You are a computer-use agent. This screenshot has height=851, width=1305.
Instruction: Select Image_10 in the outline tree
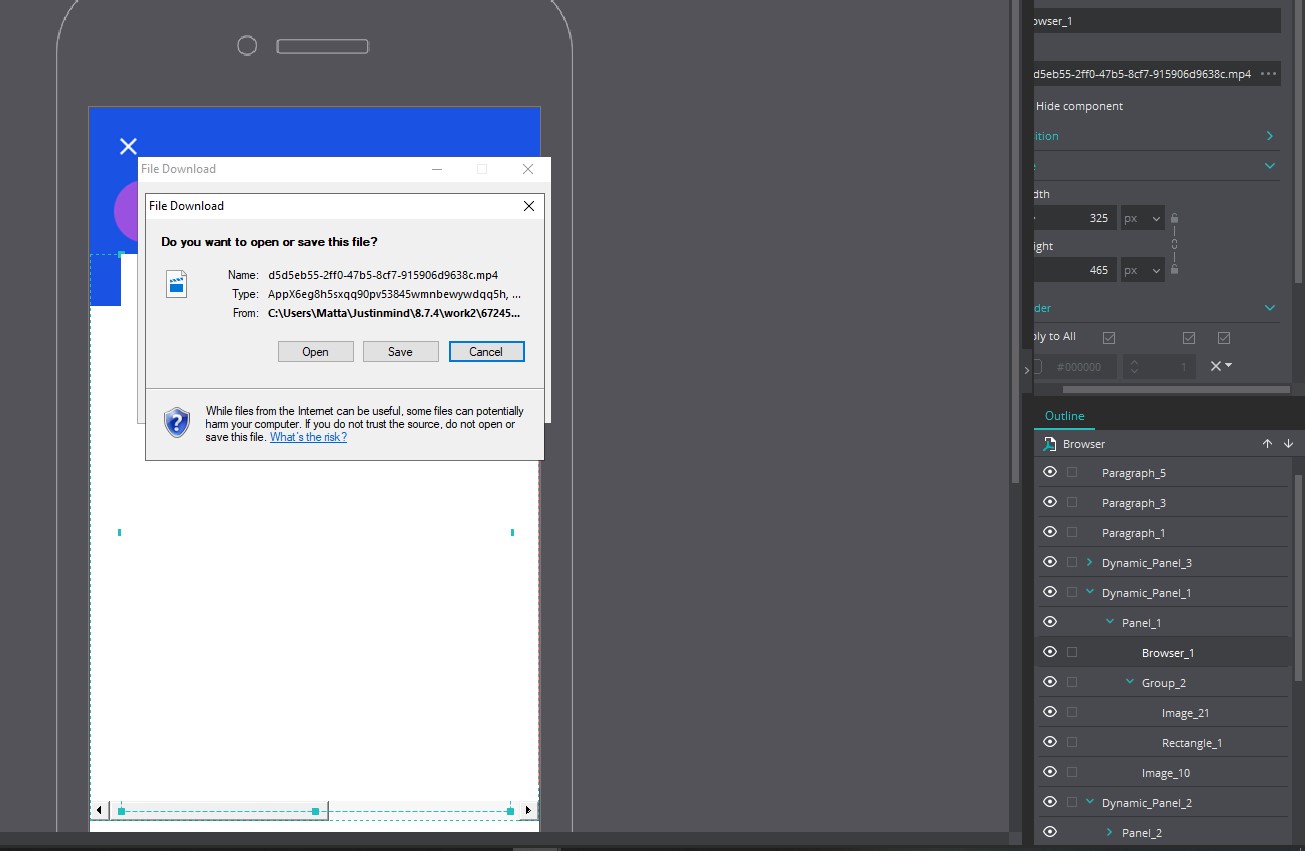tap(1165, 773)
